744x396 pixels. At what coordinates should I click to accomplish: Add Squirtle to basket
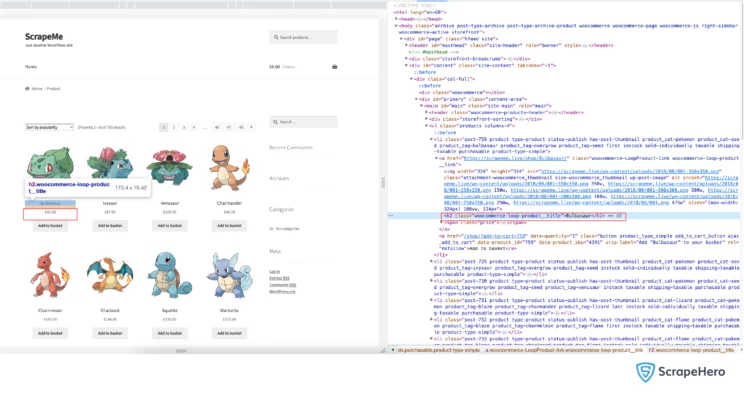(169, 333)
